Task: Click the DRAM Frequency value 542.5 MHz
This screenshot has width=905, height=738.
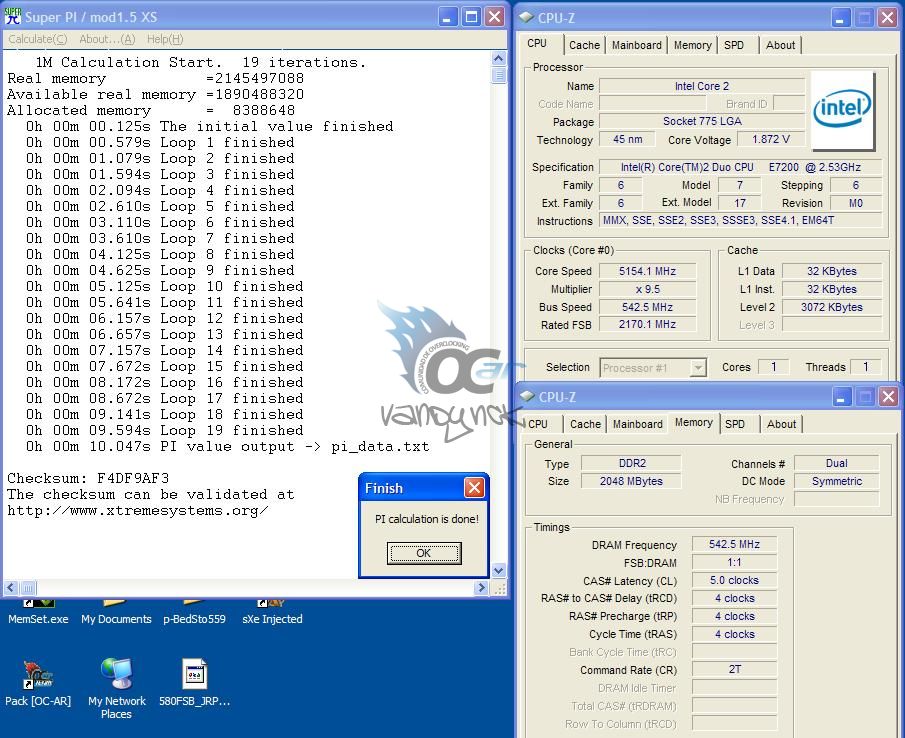Action: click(734, 544)
